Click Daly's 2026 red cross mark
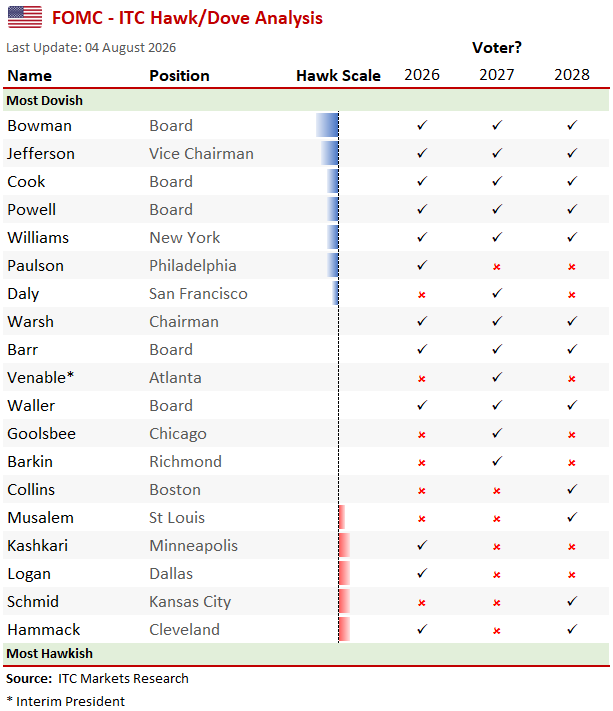This screenshot has height=711, width=613. [x=422, y=295]
